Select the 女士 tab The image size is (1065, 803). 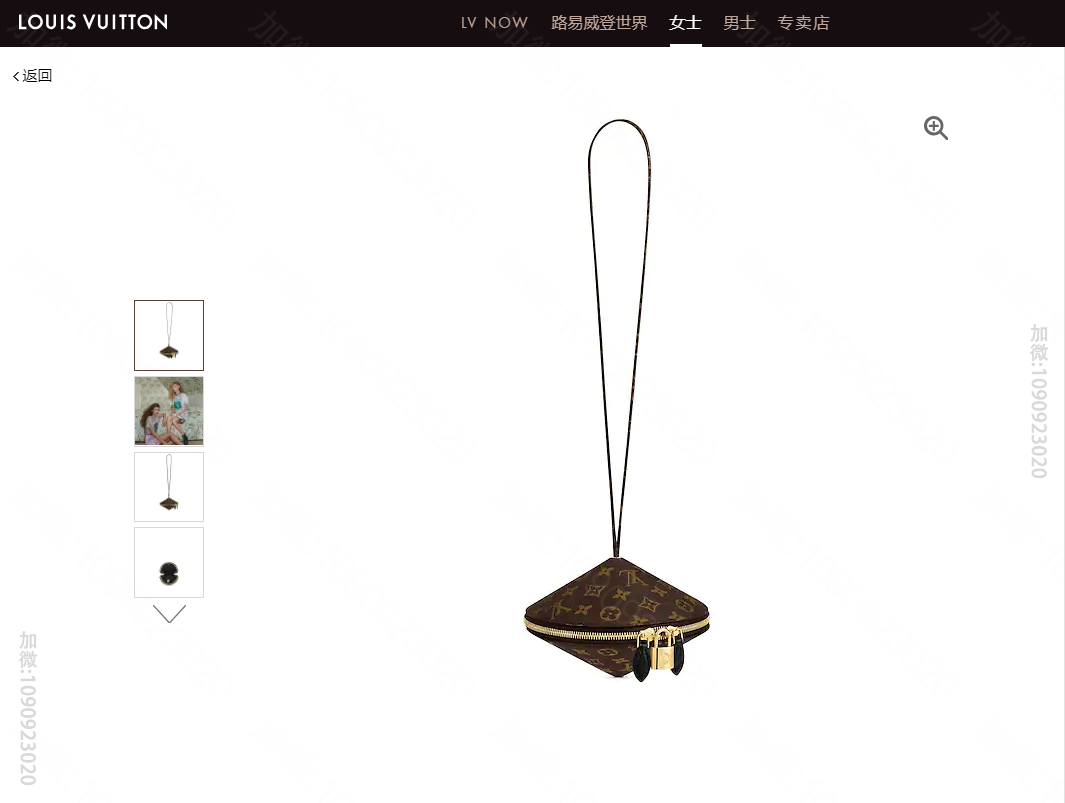pyautogui.click(x=685, y=23)
